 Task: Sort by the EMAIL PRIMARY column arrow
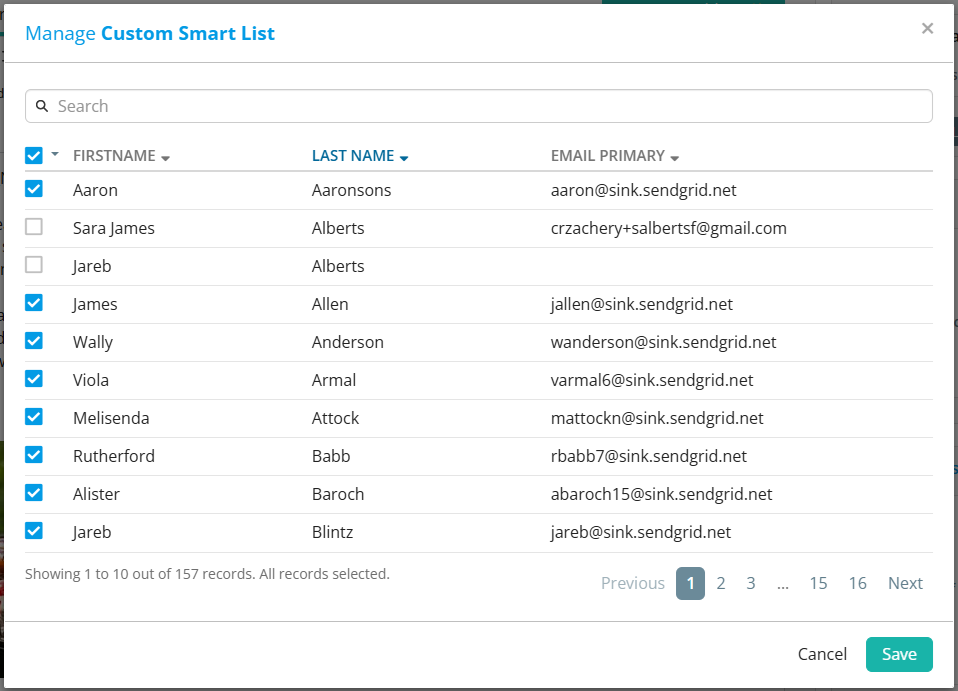(675, 158)
